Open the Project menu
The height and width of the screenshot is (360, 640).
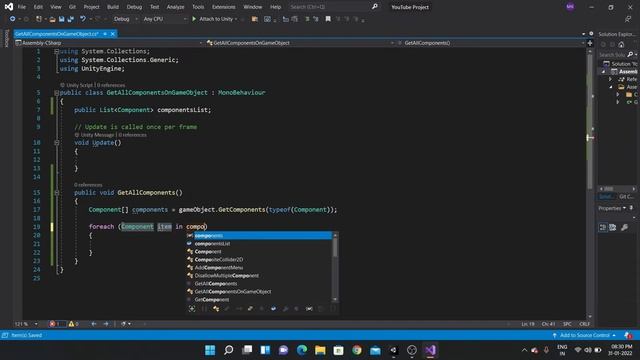tap(91, 7)
